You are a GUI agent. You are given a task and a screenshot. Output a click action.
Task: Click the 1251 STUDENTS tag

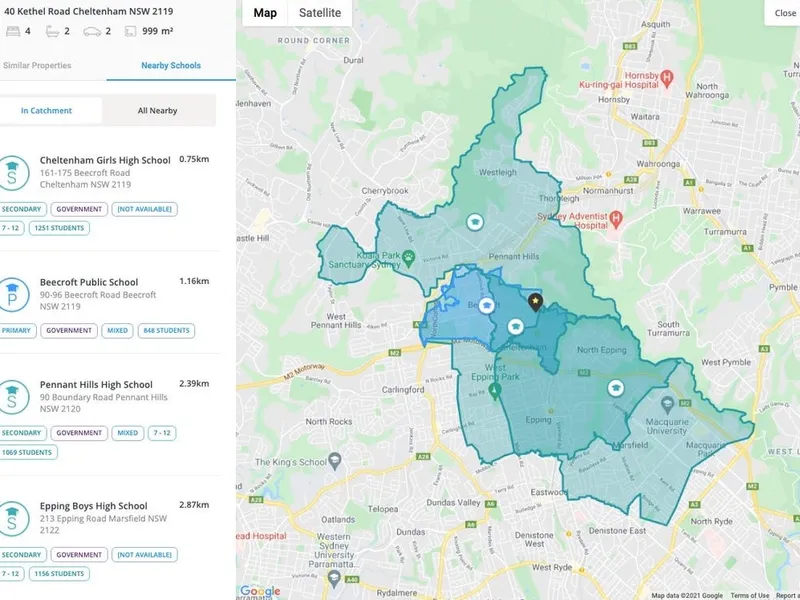pyautogui.click(x=59, y=228)
